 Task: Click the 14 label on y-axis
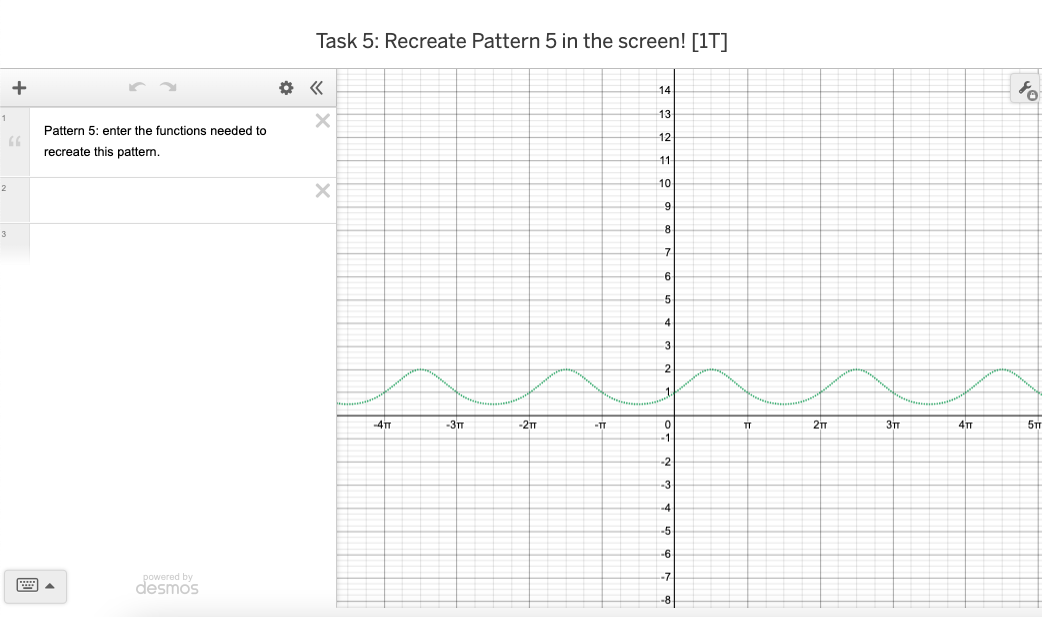coord(665,90)
